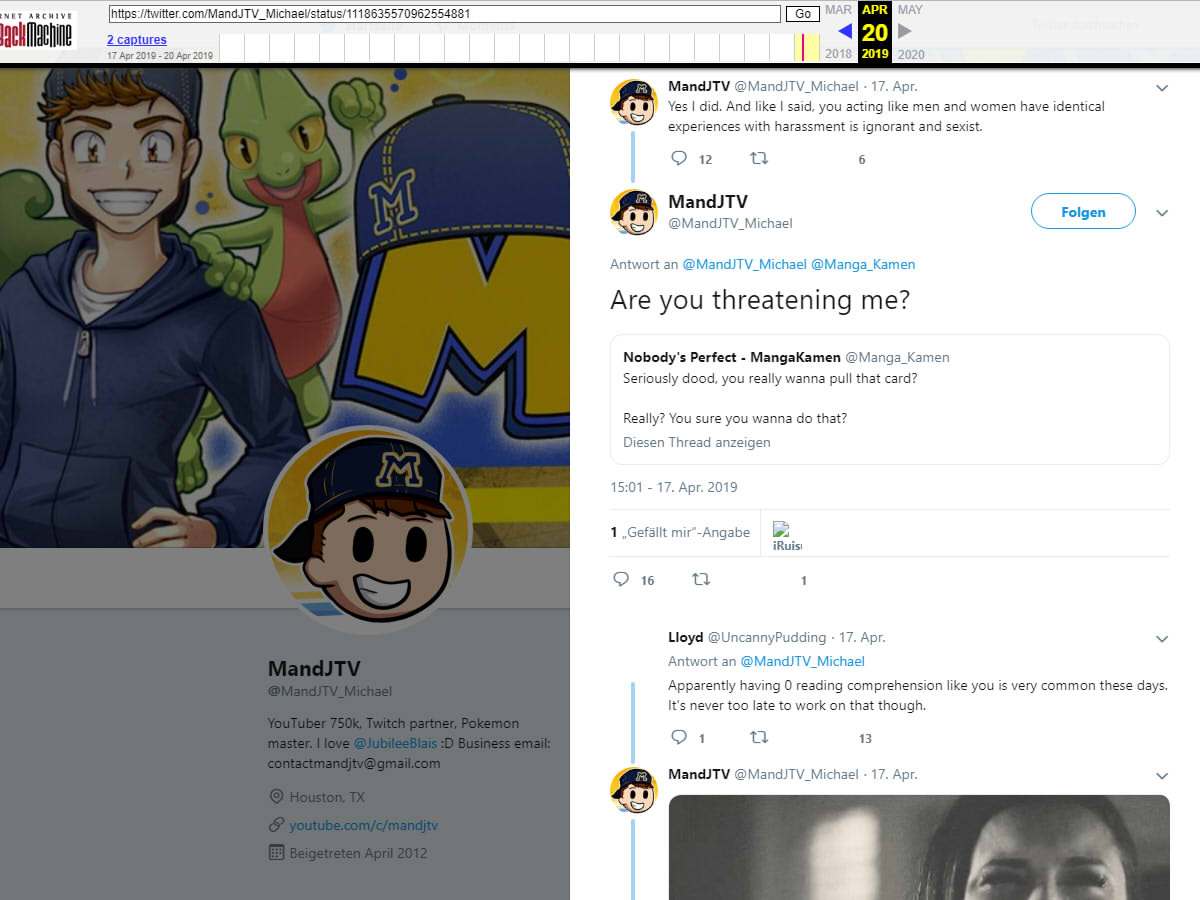Go to previous Wayback capture arrow
Viewport: 1200px width, 900px height.
point(845,31)
